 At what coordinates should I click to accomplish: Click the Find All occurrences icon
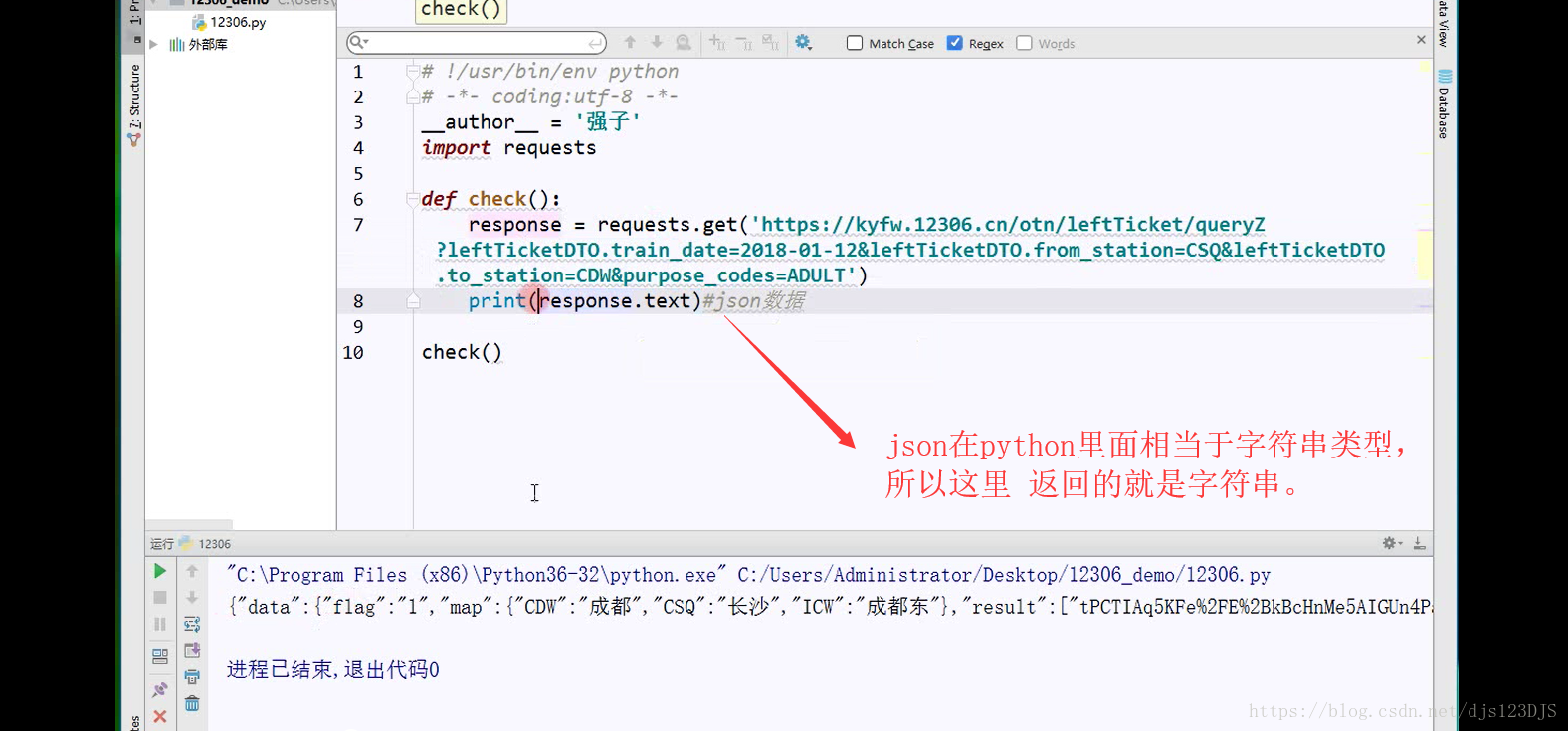[684, 42]
